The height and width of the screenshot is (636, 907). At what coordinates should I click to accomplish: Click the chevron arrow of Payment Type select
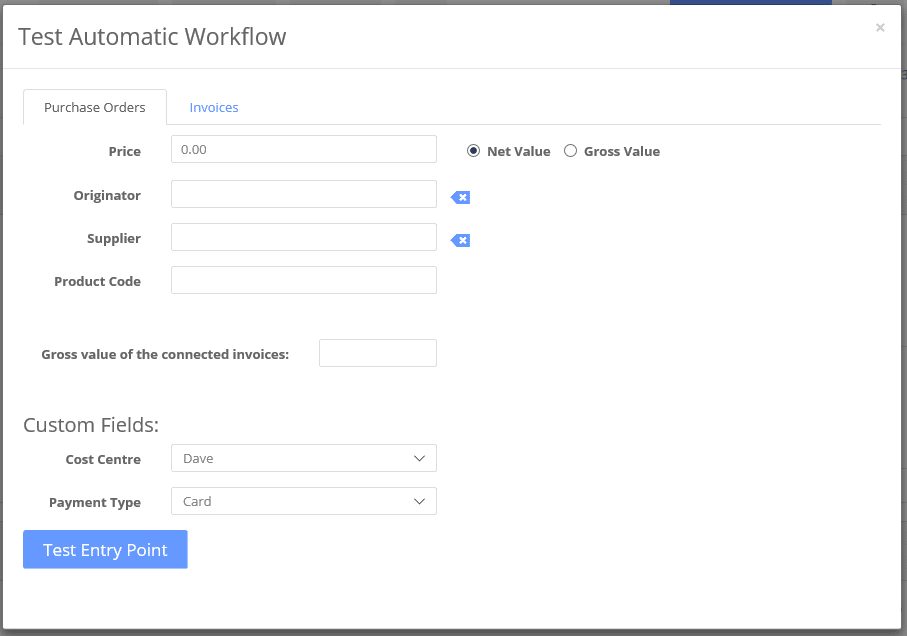point(419,501)
